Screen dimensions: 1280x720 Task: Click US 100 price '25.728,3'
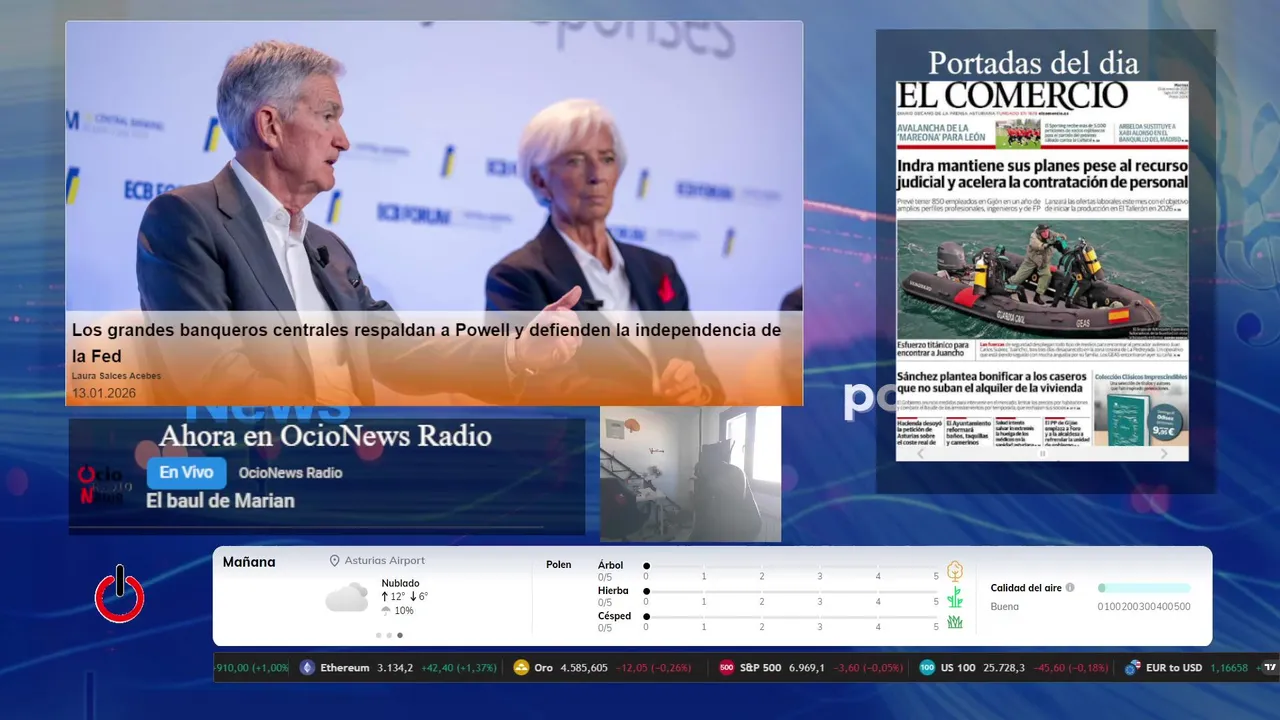click(1004, 668)
